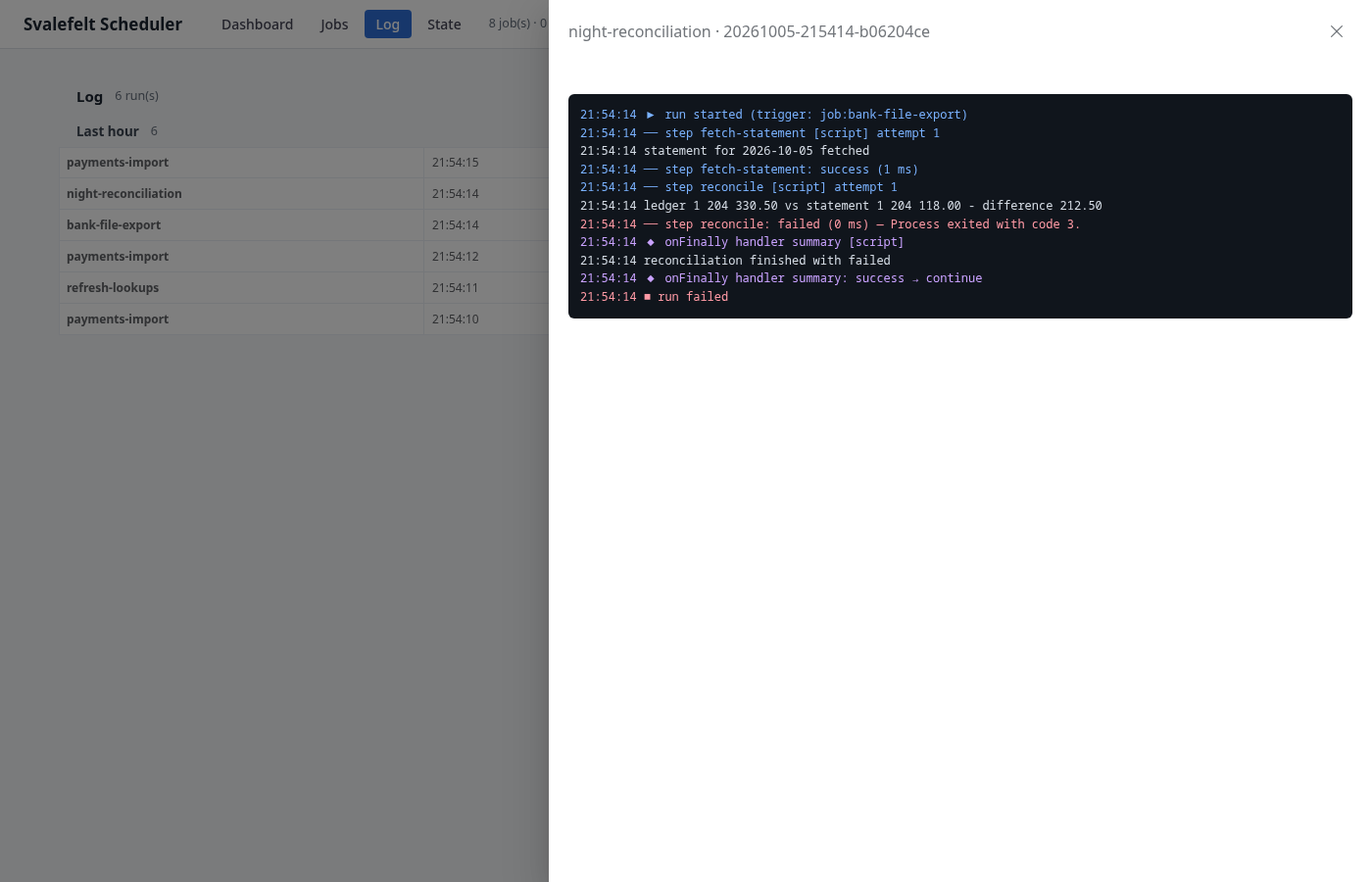The width and height of the screenshot is (1372, 882).
Task: Click the run title night-reconciliation · 20261005-215414-b06204ce
Action: pos(749,31)
